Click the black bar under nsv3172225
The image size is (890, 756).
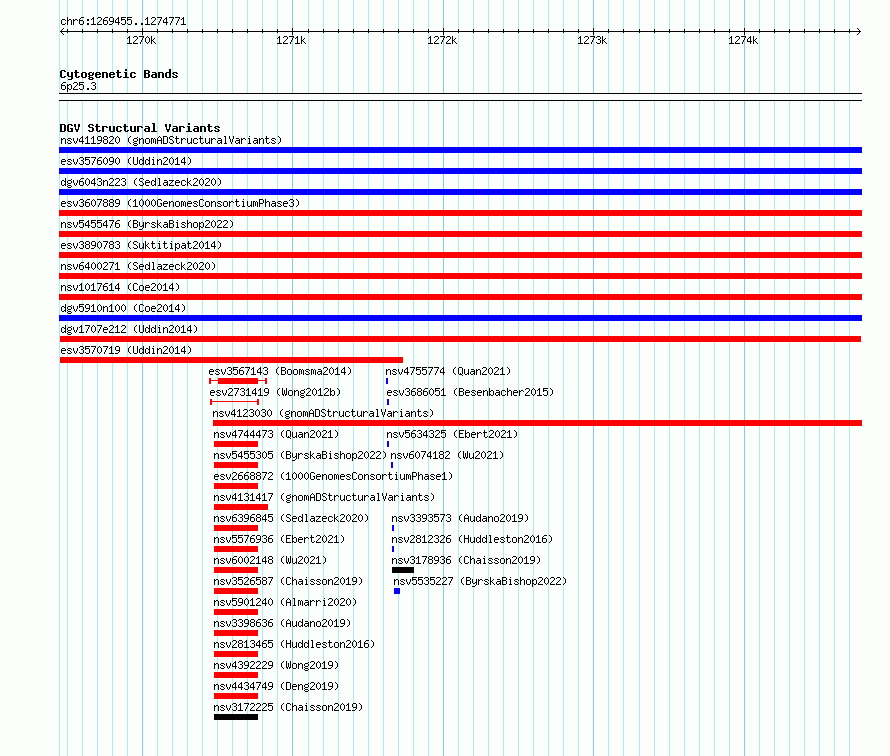click(236, 717)
